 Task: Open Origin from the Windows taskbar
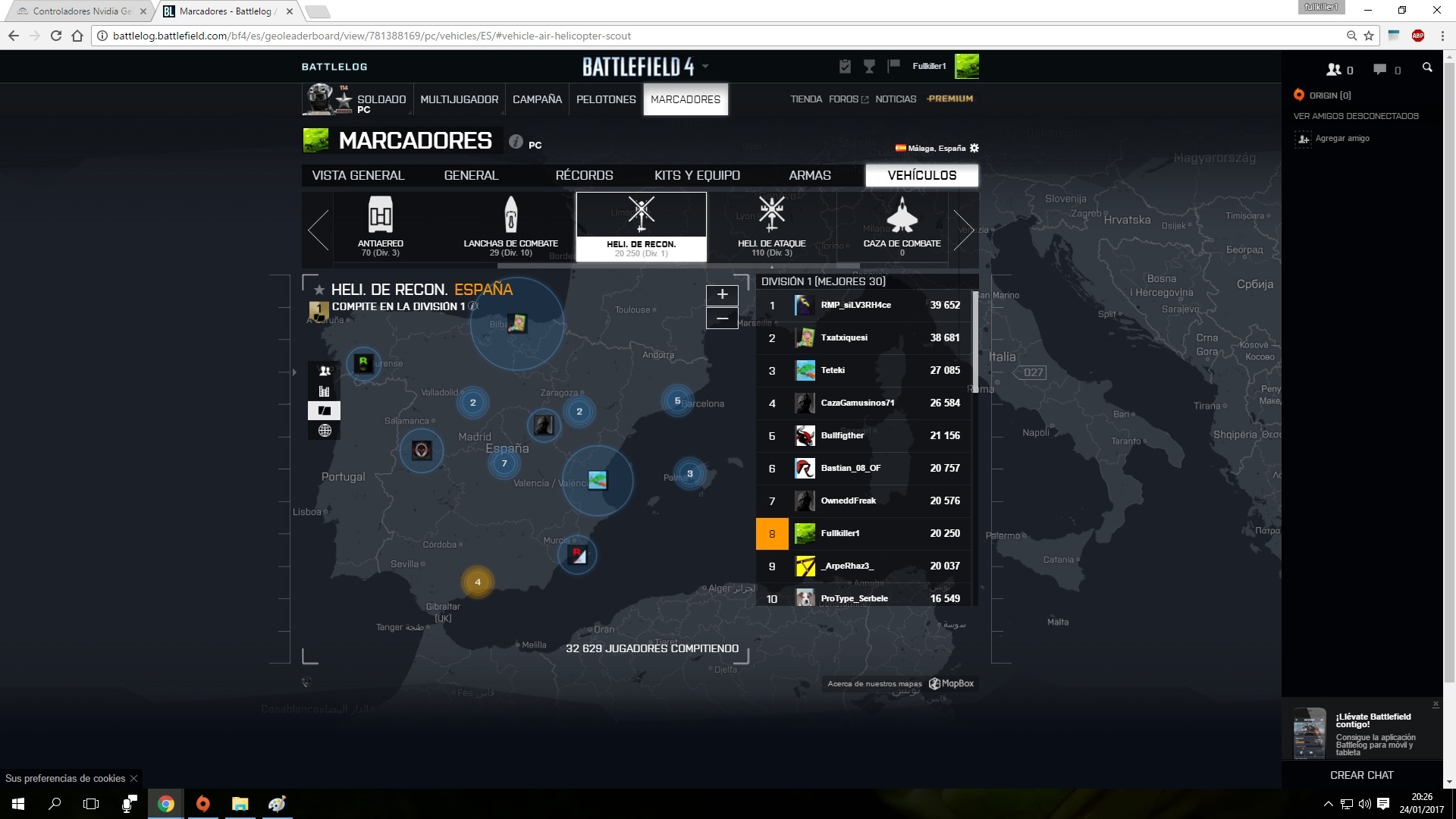202,804
